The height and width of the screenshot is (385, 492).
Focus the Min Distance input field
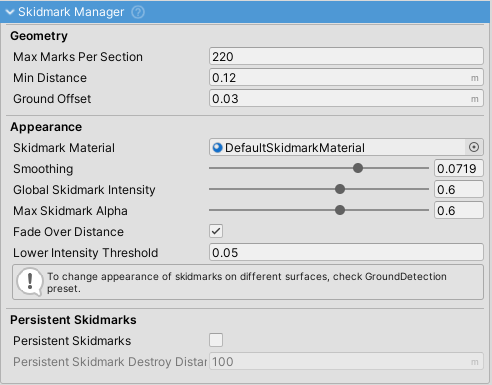pos(346,77)
